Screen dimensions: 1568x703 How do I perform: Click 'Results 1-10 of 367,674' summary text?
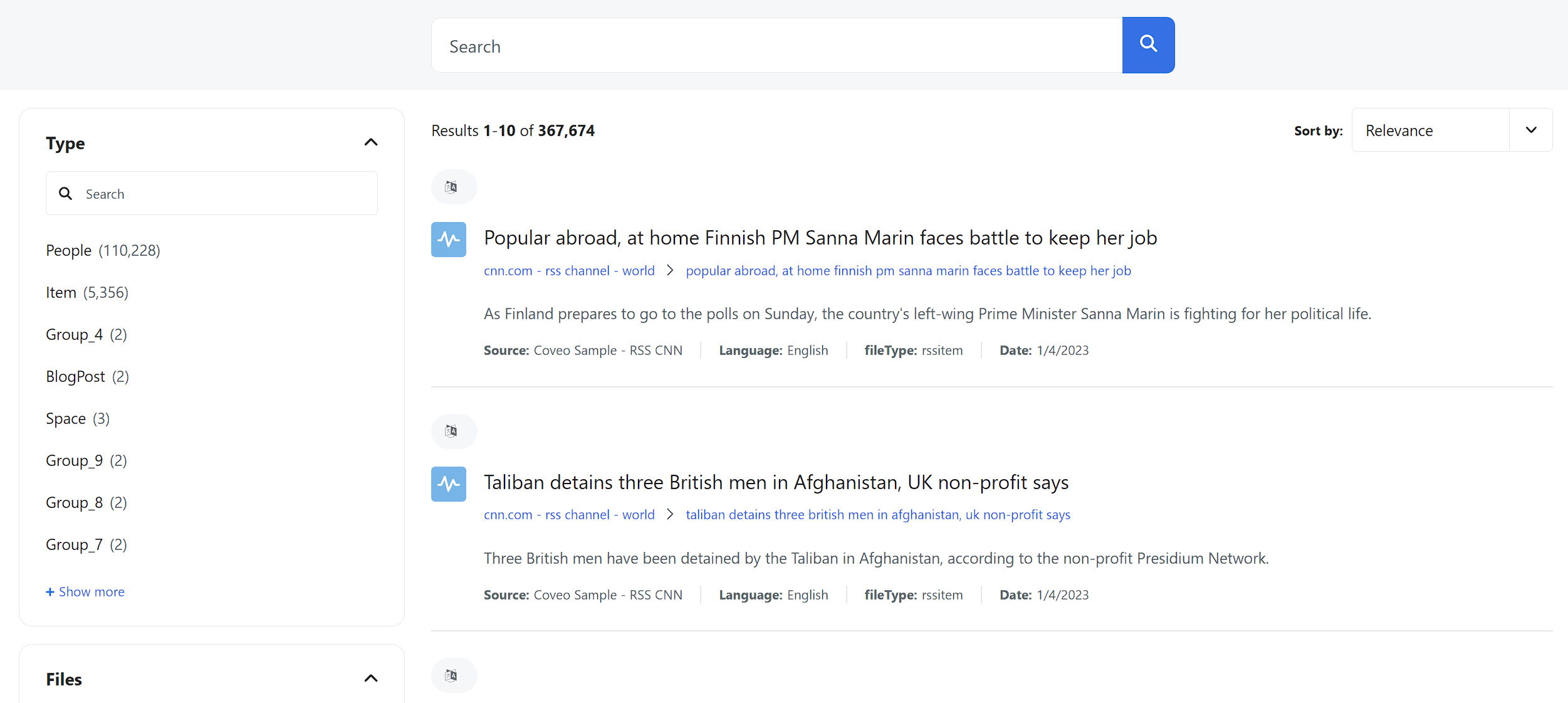[x=513, y=130]
